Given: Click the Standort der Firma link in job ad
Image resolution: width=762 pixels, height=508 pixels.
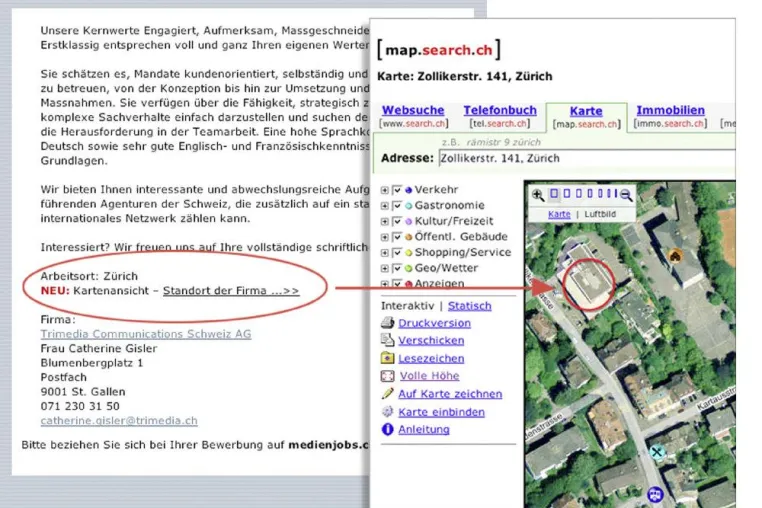Looking at the screenshot, I should tap(231, 291).
